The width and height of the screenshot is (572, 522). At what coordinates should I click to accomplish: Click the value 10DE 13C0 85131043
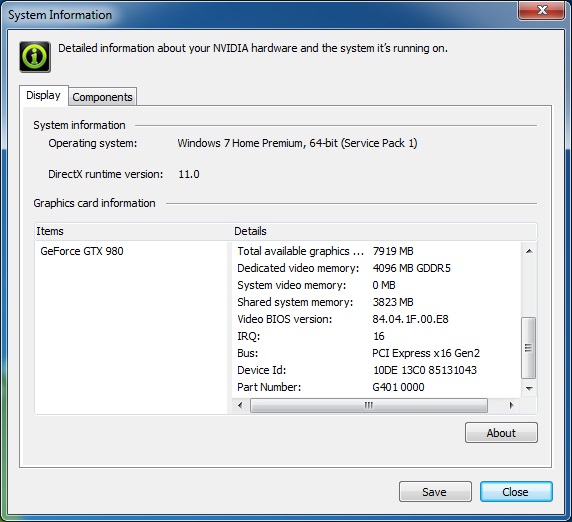point(425,370)
